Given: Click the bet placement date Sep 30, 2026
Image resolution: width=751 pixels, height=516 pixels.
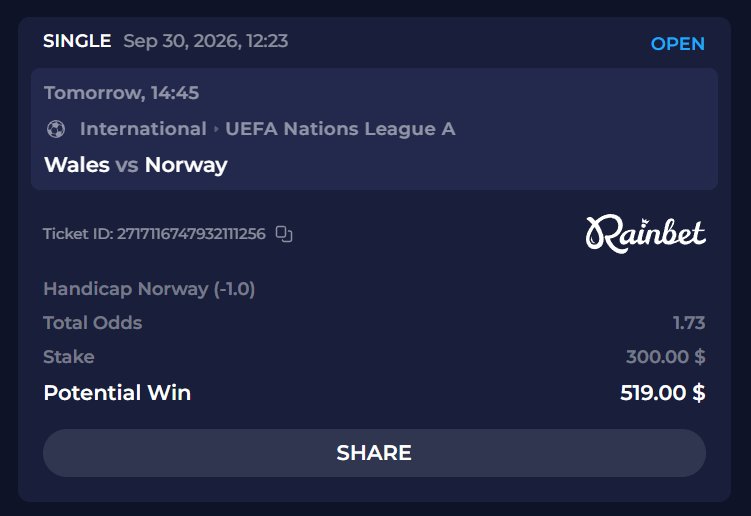Looking at the screenshot, I should pyautogui.click(x=182, y=41).
